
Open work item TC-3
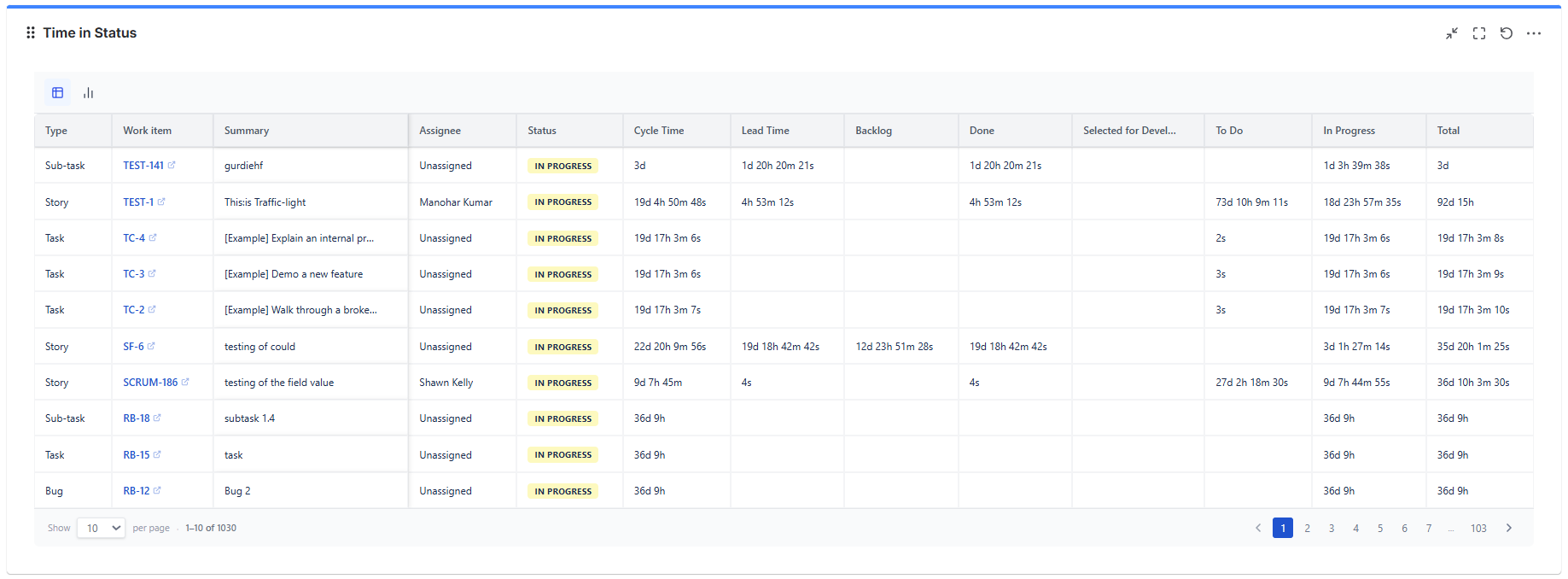(134, 274)
